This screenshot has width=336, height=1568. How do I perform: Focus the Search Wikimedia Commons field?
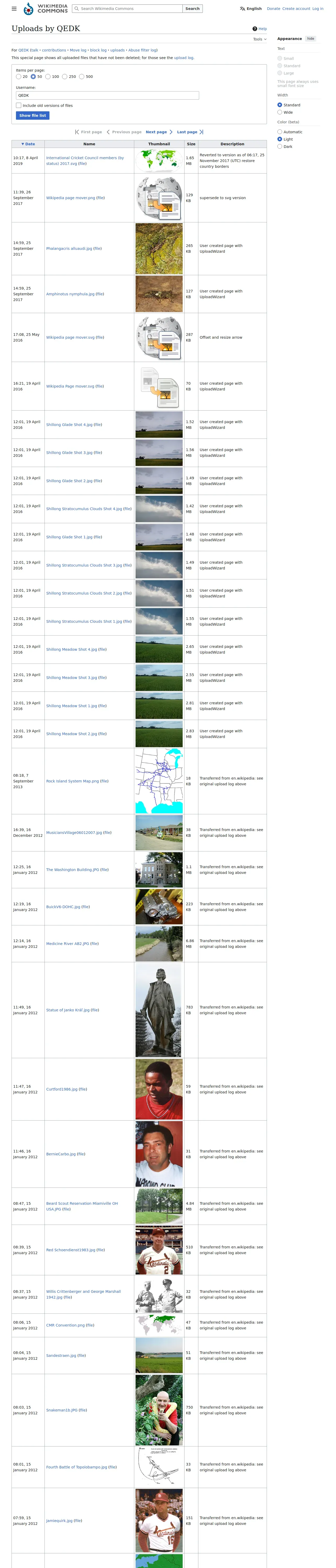pyautogui.click(x=127, y=9)
